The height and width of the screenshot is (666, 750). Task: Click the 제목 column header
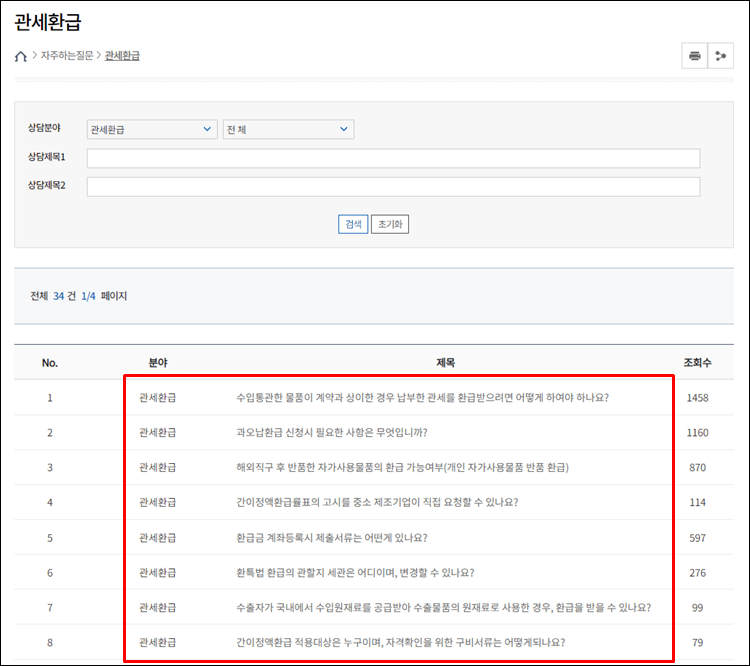(445, 363)
